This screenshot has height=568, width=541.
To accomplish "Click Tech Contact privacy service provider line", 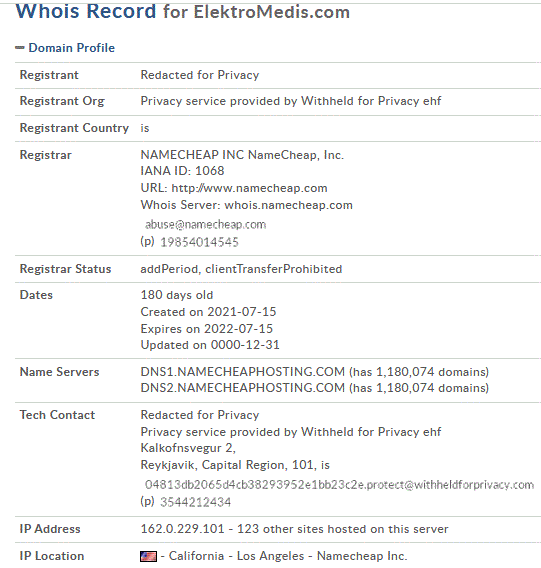I will pyautogui.click(x=291, y=432).
